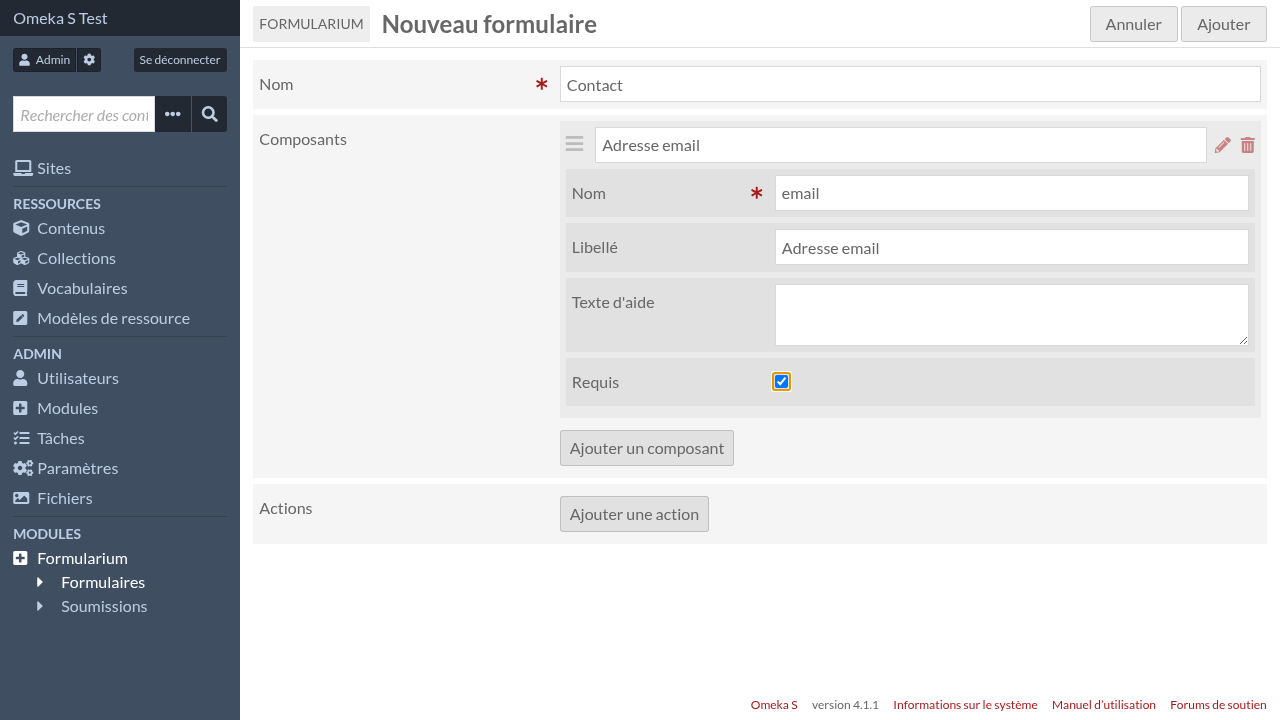Launch search with the magnifier icon
The width and height of the screenshot is (1280, 720).
(x=209, y=114)
